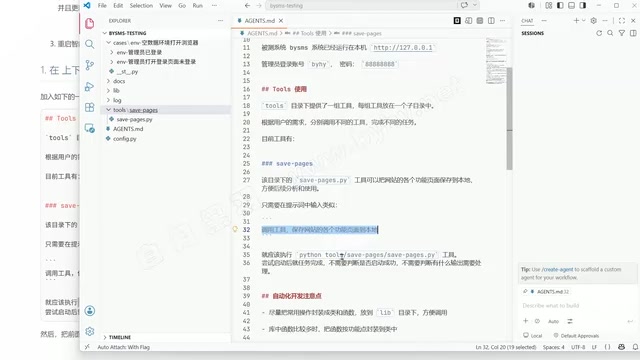Open the Run and Debug view
The image size is (640, 360).
tap(89, 86)
